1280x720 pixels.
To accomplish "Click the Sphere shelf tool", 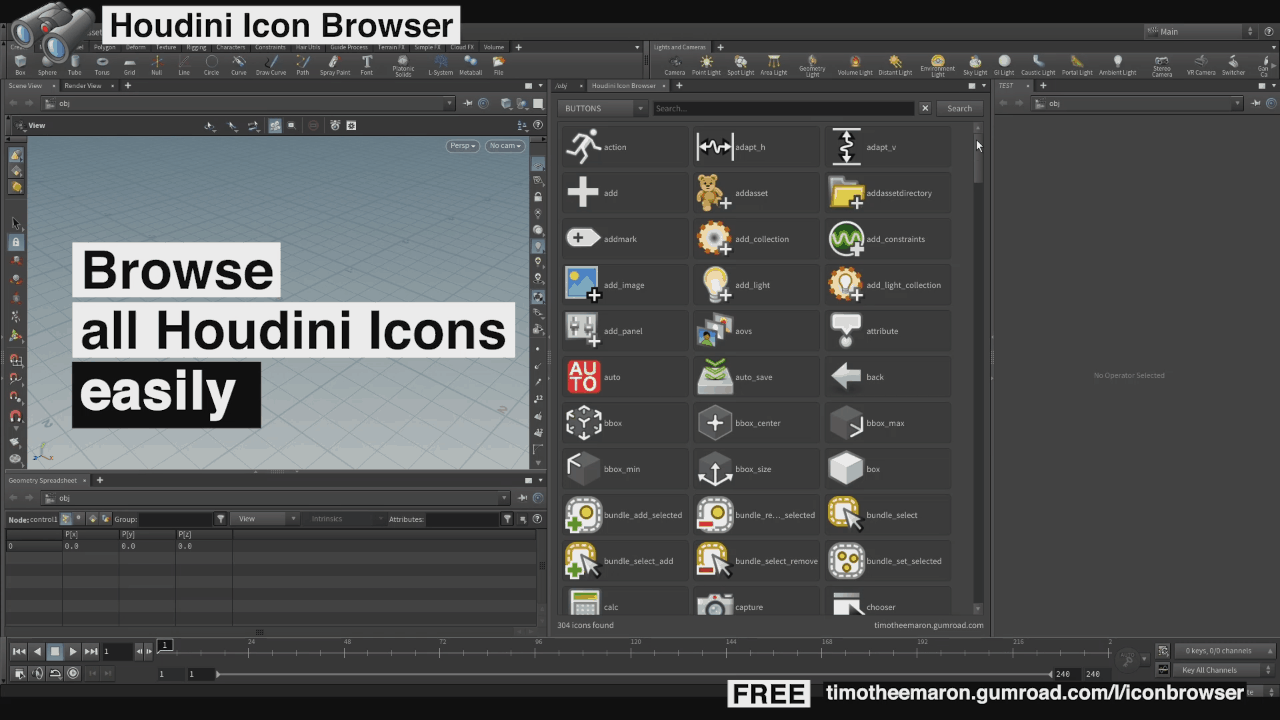I will coord(47,66).
